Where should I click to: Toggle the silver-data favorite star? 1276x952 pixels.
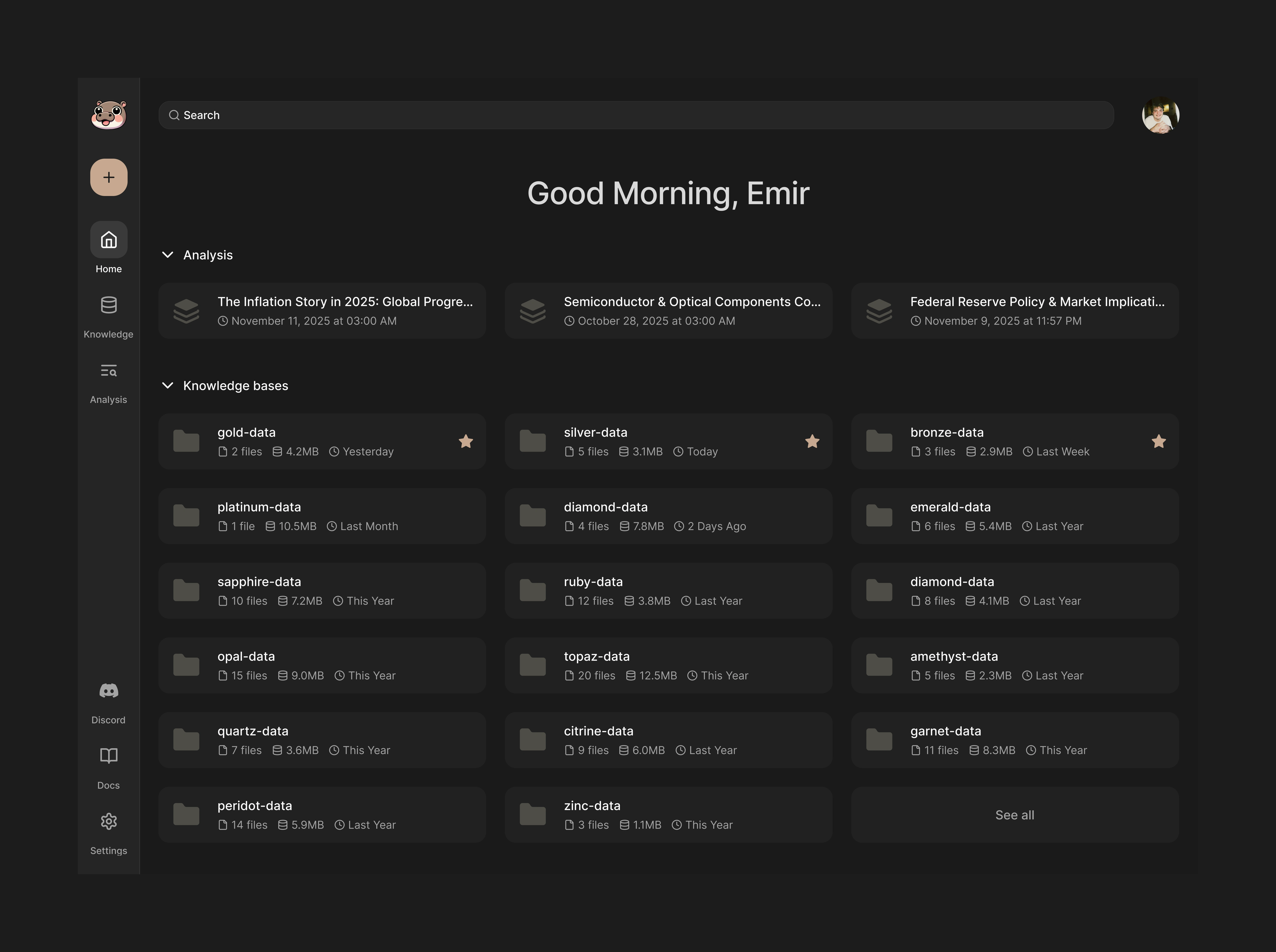[x=812, y=441]
